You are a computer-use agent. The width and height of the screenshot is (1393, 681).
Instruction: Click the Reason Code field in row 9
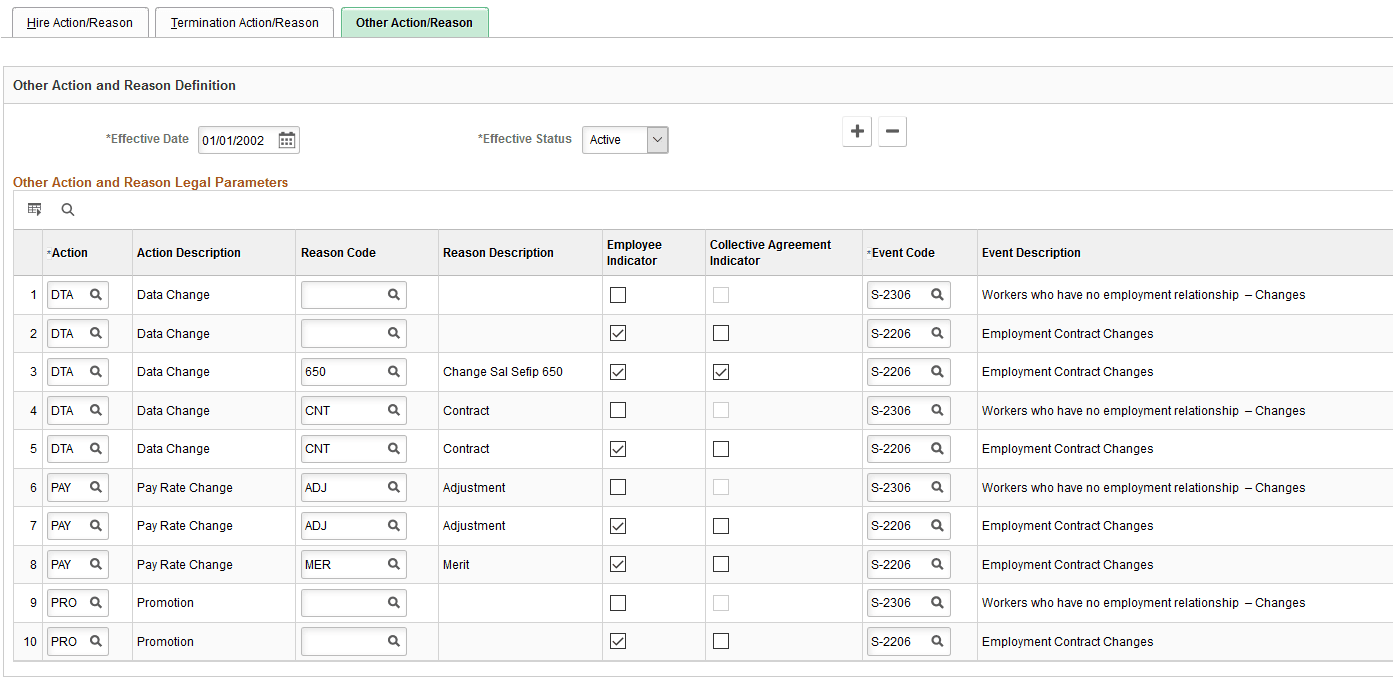(x=344, y=603)
